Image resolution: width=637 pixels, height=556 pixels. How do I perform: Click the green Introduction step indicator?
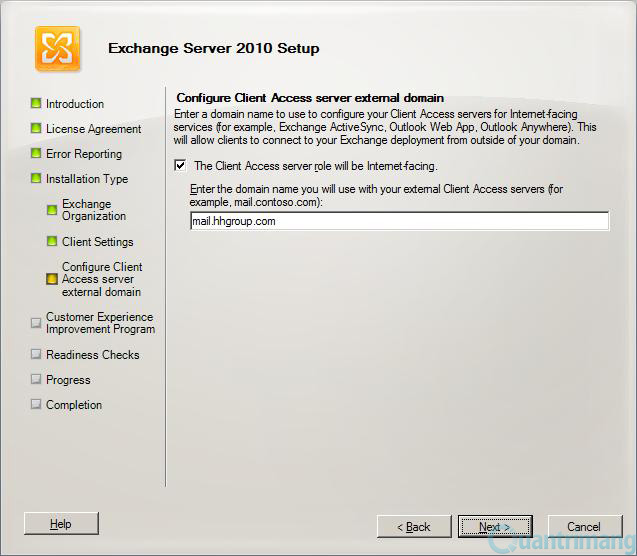click(x=36, y=103)
